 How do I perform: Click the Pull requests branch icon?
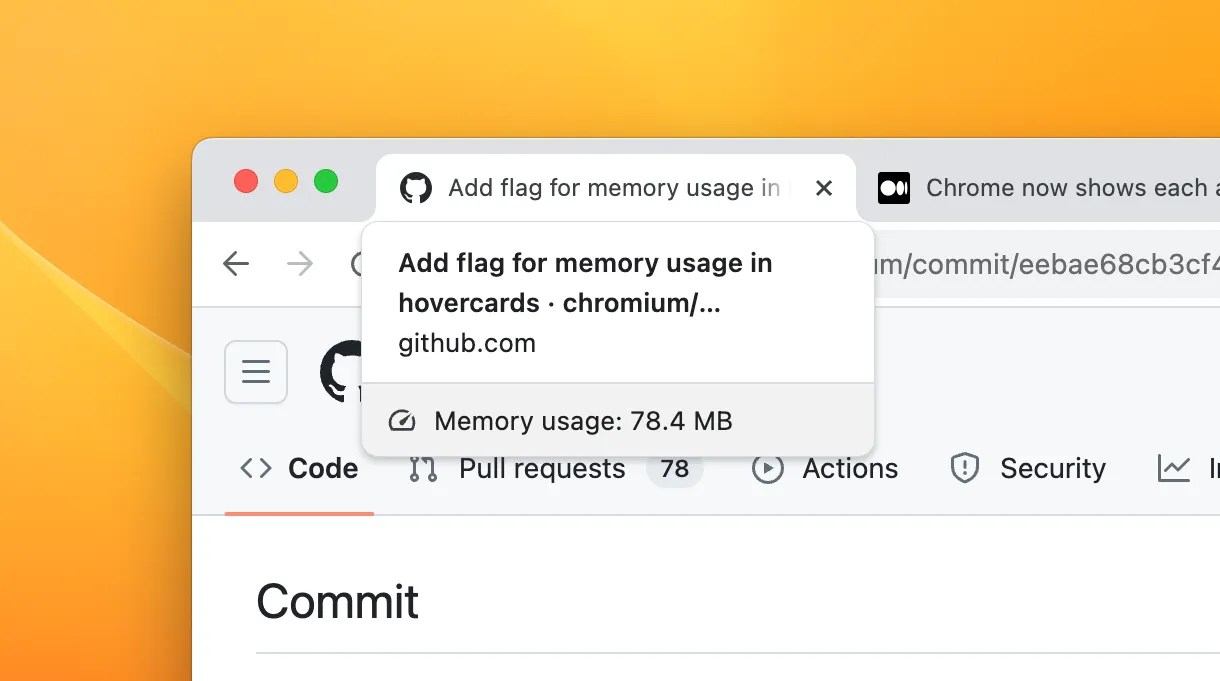(x=421, y=467)
